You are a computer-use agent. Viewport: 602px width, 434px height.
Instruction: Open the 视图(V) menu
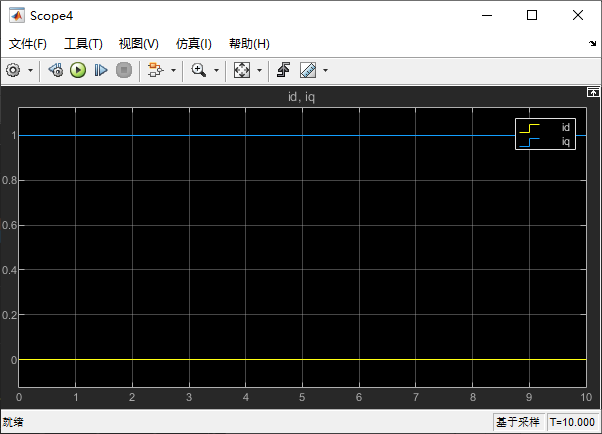pos(139,44)
